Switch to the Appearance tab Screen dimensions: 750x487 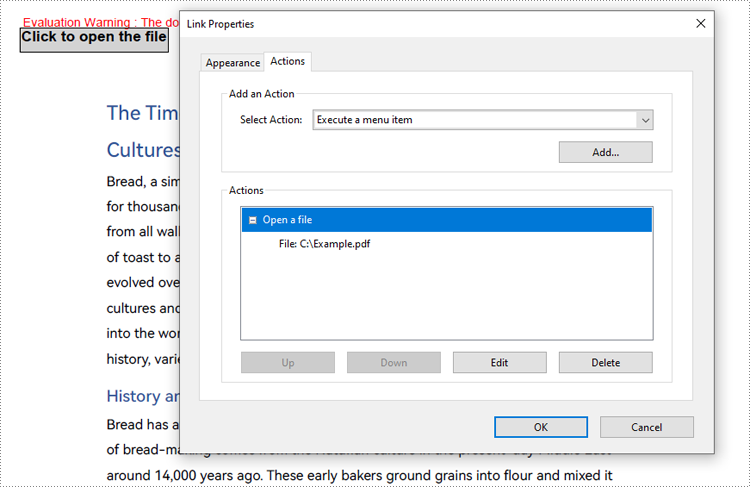[232, 63]
